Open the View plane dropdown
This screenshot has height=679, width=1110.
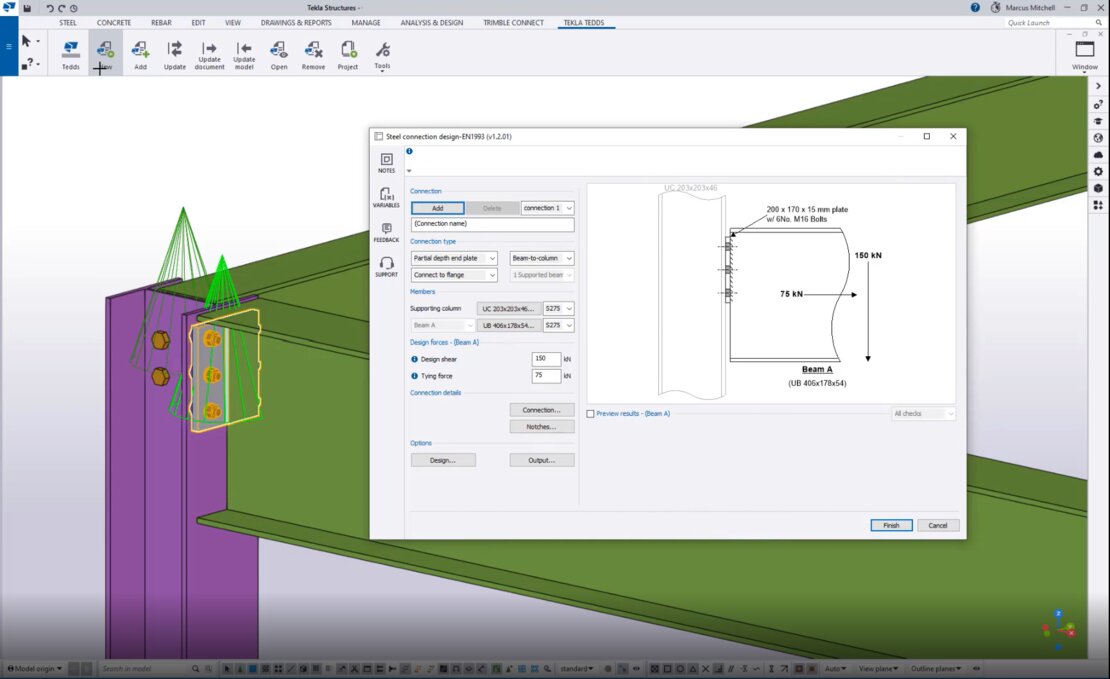pyautogui.click(x=879, y=668)
